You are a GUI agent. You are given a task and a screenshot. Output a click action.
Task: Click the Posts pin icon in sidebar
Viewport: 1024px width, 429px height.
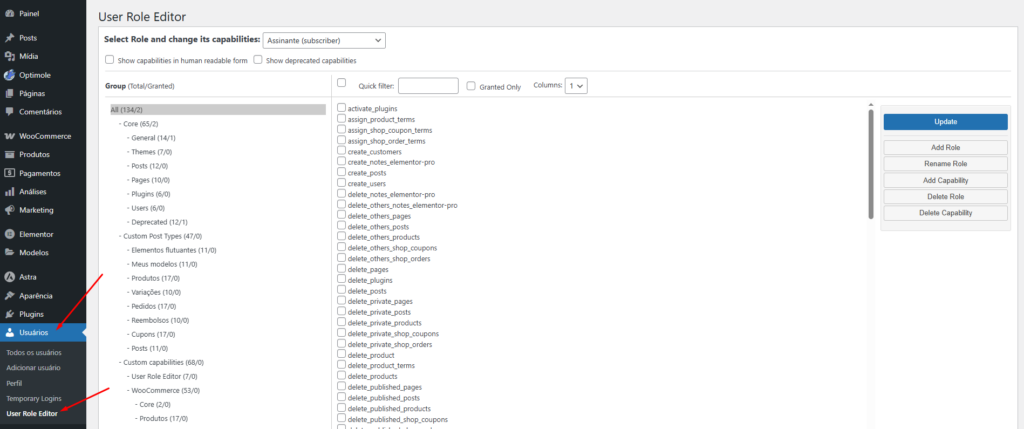(9, 38)
